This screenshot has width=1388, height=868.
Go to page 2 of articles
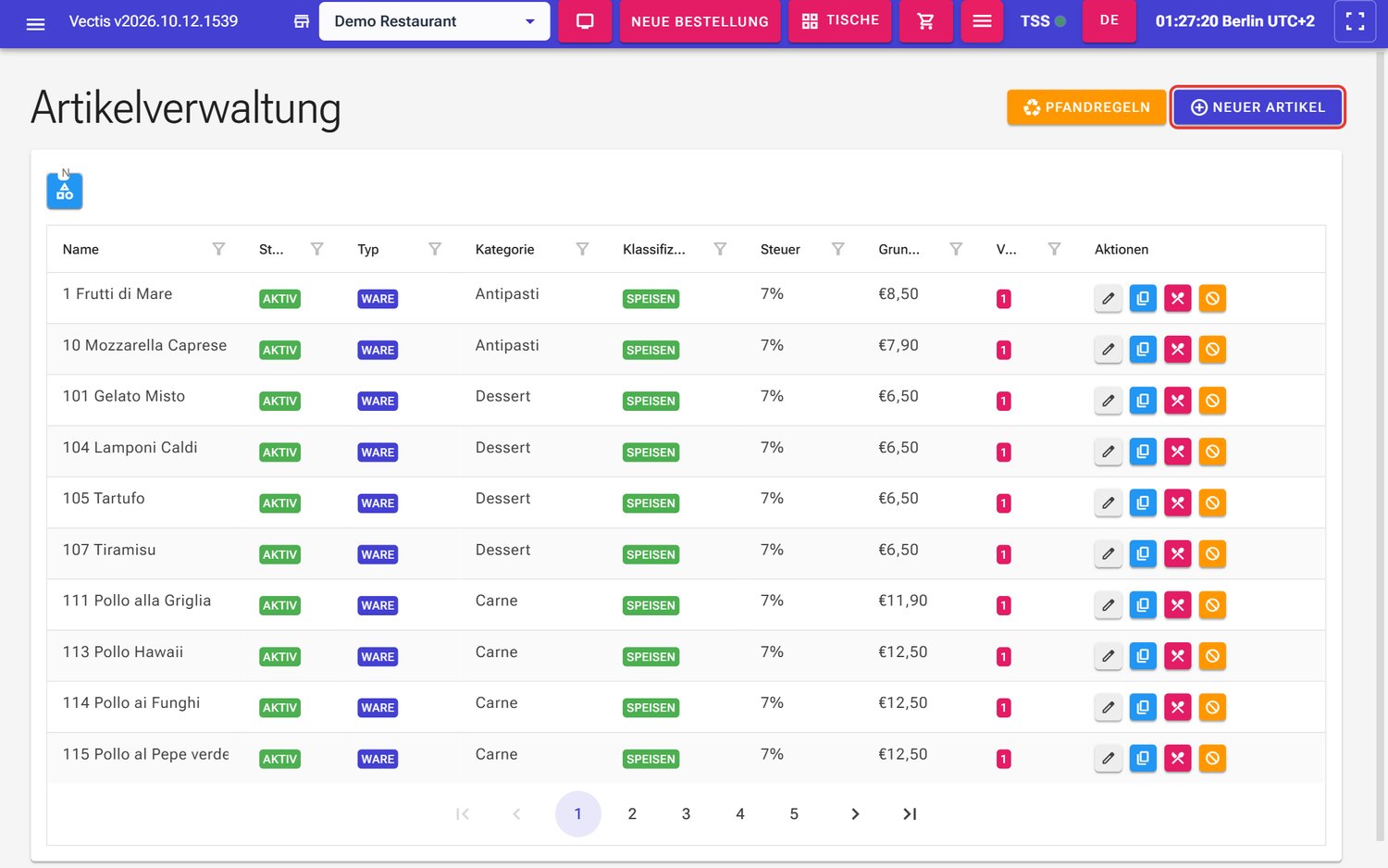[632, 814]
